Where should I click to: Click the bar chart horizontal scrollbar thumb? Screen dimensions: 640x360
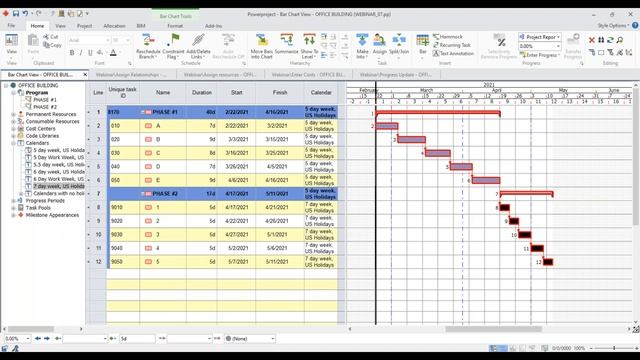(493, 329)
